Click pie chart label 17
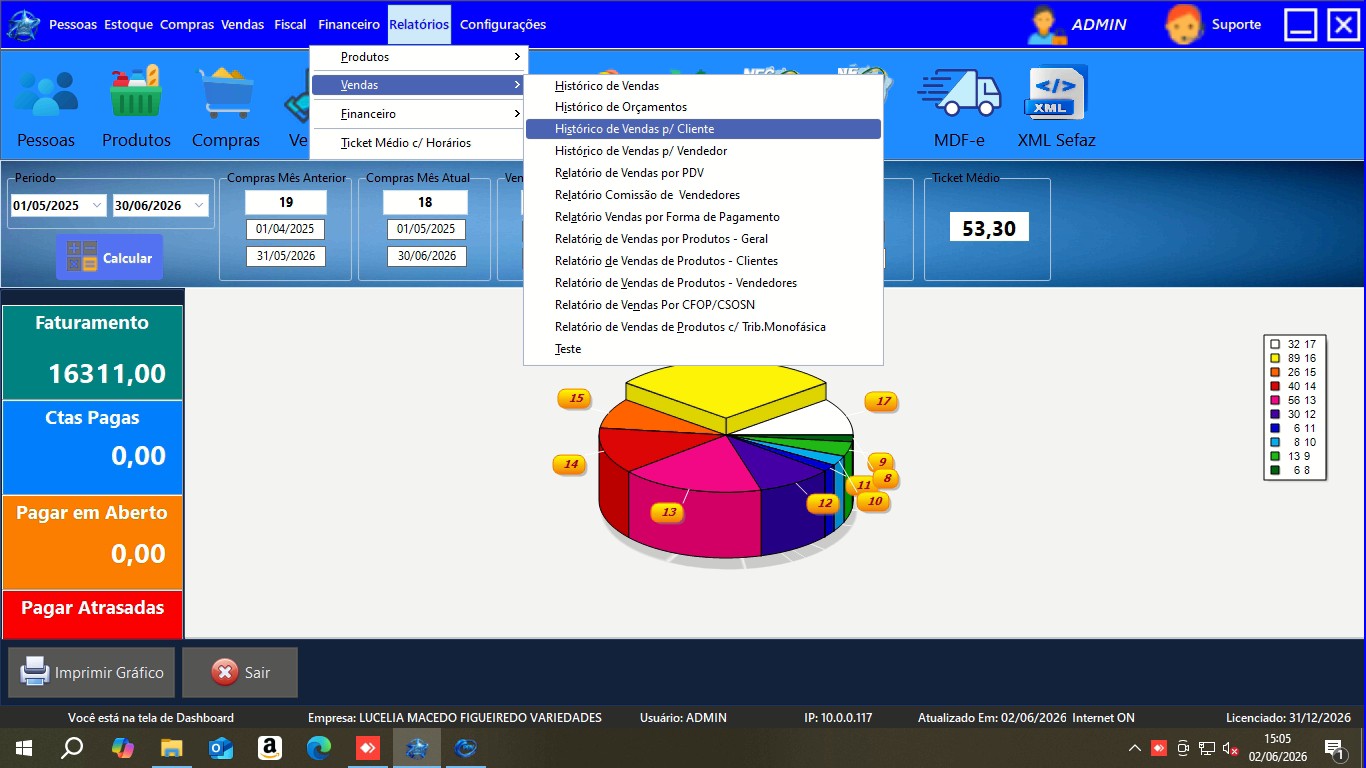Image resolution: width=1366 pixels, height=768 pixels. pyautogui.click(x=882, y=401)
